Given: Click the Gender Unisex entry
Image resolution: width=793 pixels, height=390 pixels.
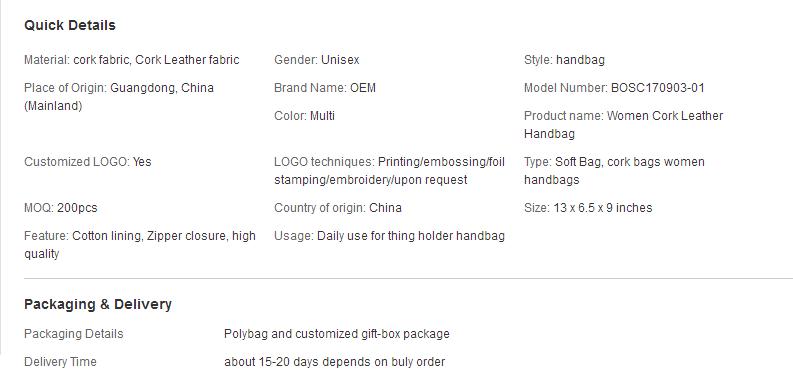Looking at the screenshot, I should (x=317, y=60).
